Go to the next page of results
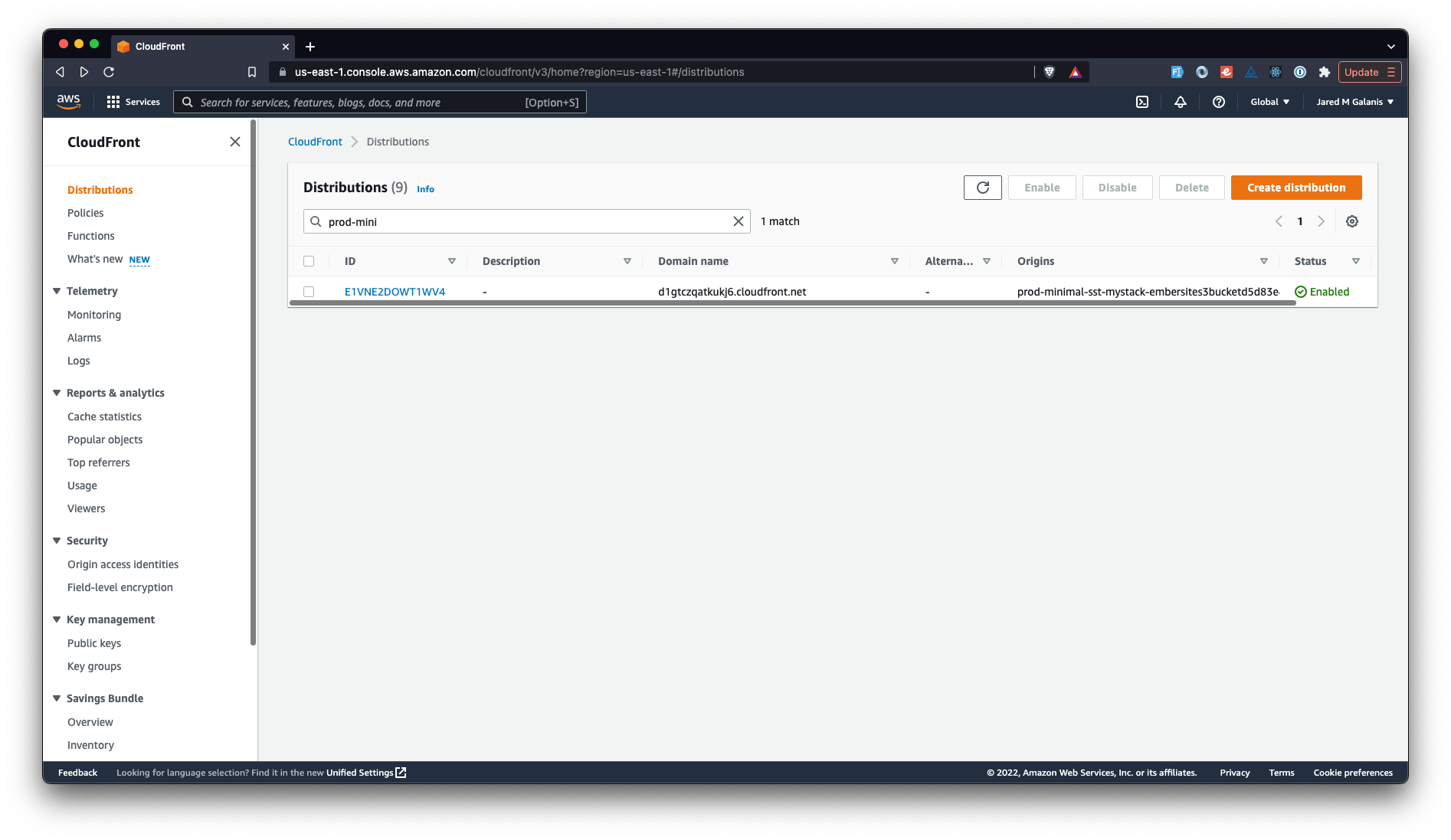This screenshot has width=1451, height=840. point(1321,221)
